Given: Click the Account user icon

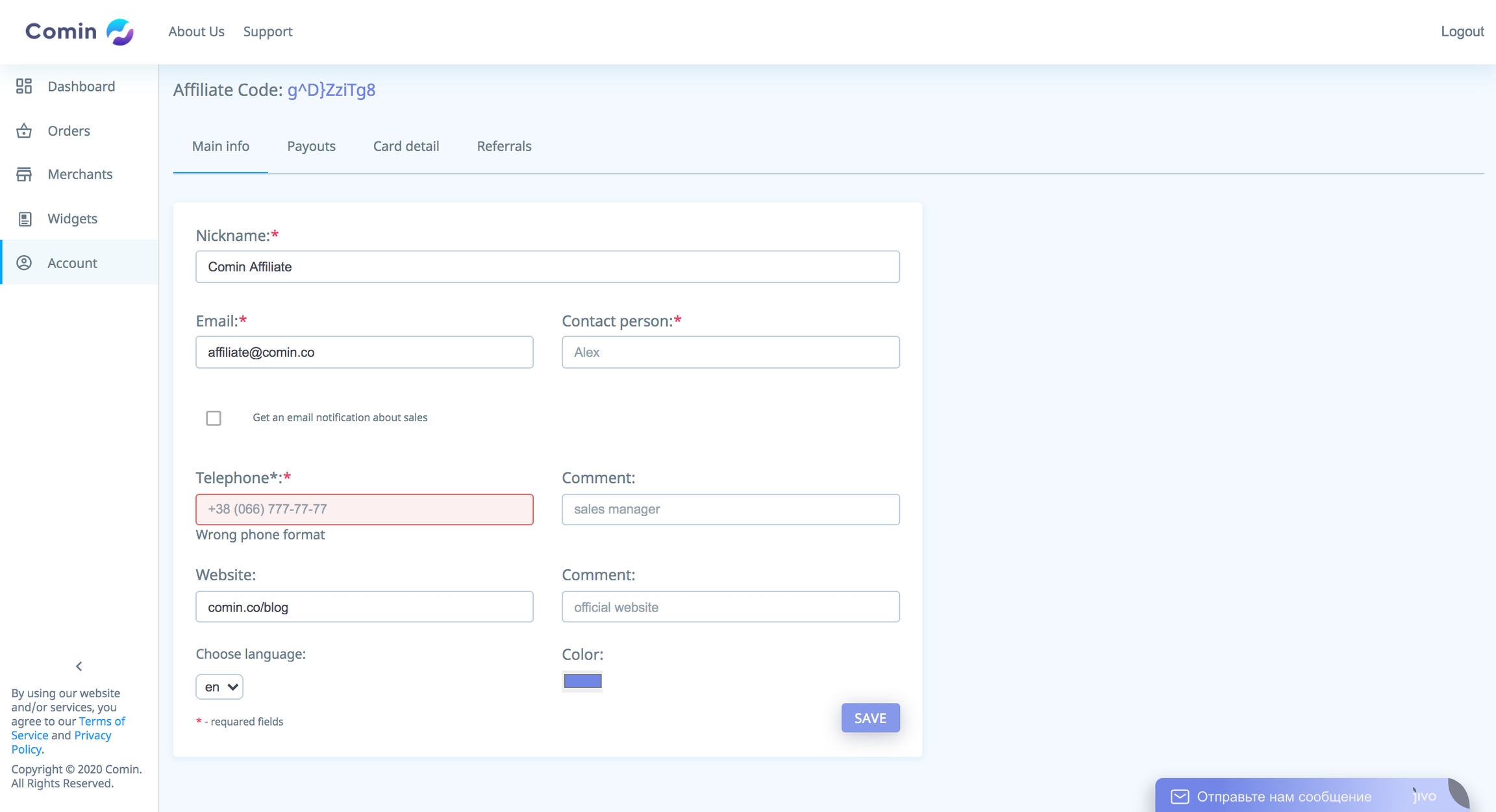Looking at the screenshot, I should coord(24,263).
